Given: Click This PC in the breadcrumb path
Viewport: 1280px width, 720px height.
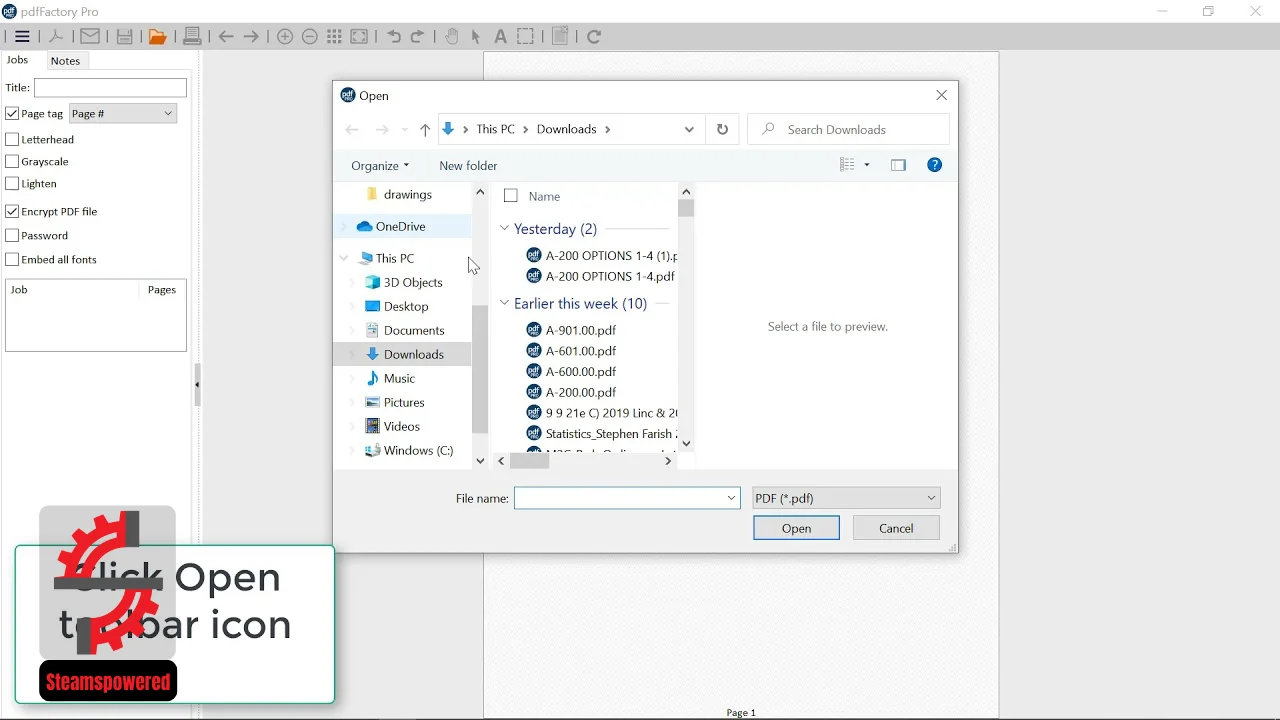Looking at the screenshot, I should point(496,130).
